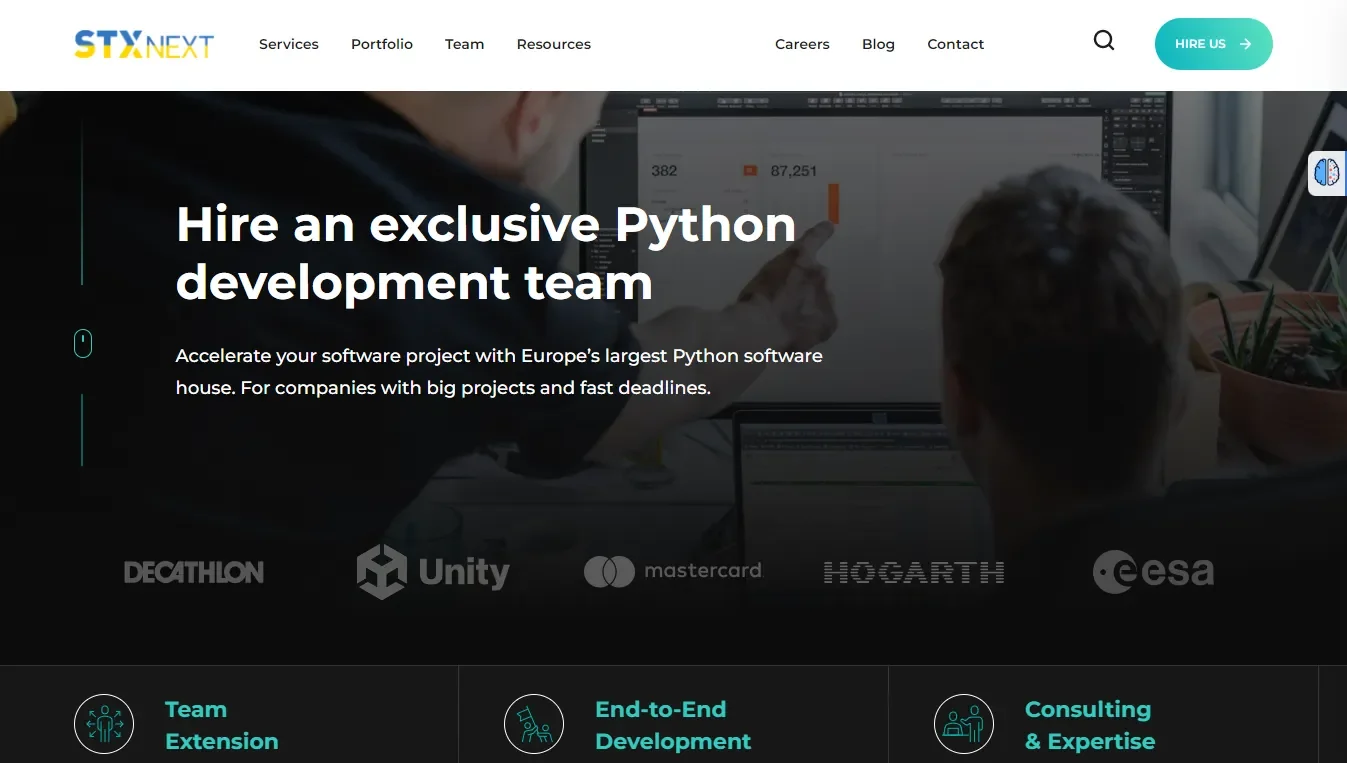Go to the Careers page
The width and height of the screenshot is (1347, 763).
[802, 44]
